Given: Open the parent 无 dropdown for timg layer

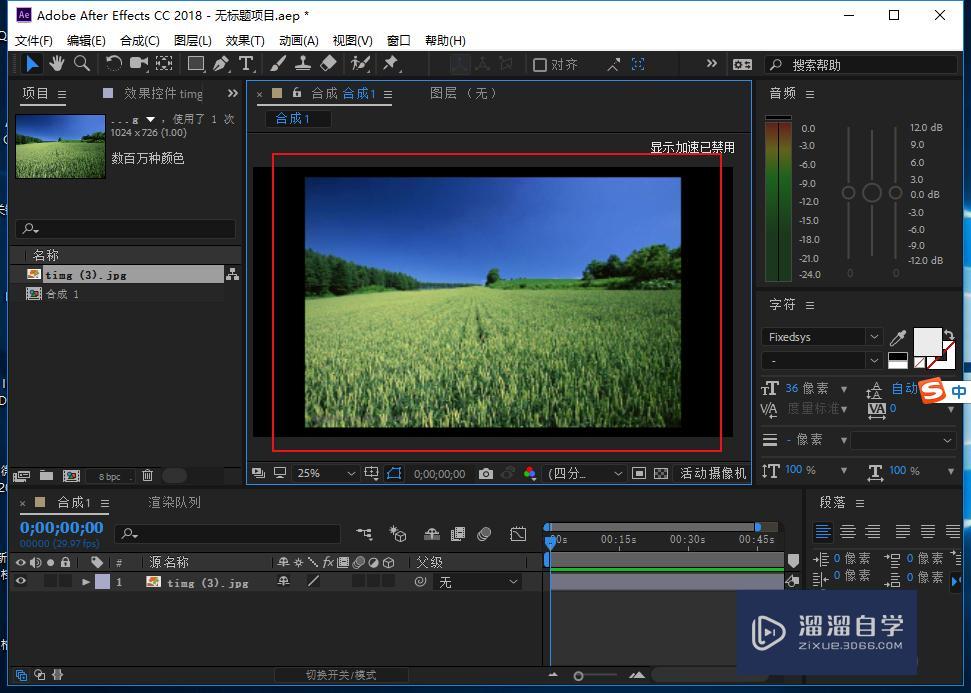Looking at the screenshot, I should 477,582.
